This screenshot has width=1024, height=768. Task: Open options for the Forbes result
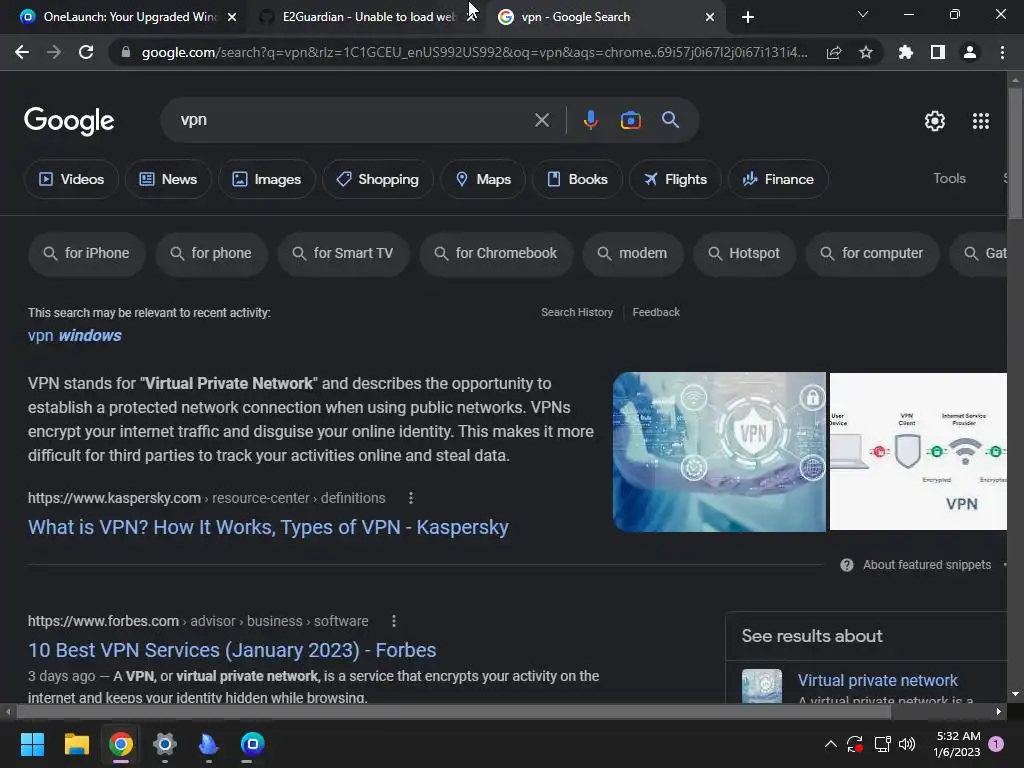[394, 621]
